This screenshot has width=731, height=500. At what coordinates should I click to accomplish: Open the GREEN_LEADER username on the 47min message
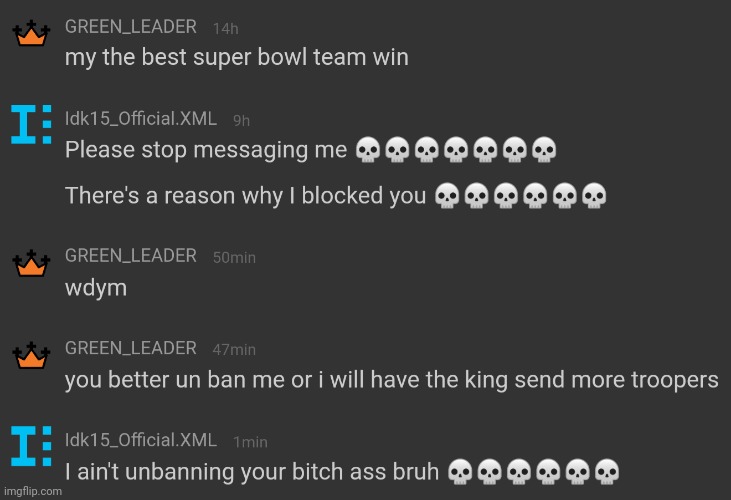[131, 348]
